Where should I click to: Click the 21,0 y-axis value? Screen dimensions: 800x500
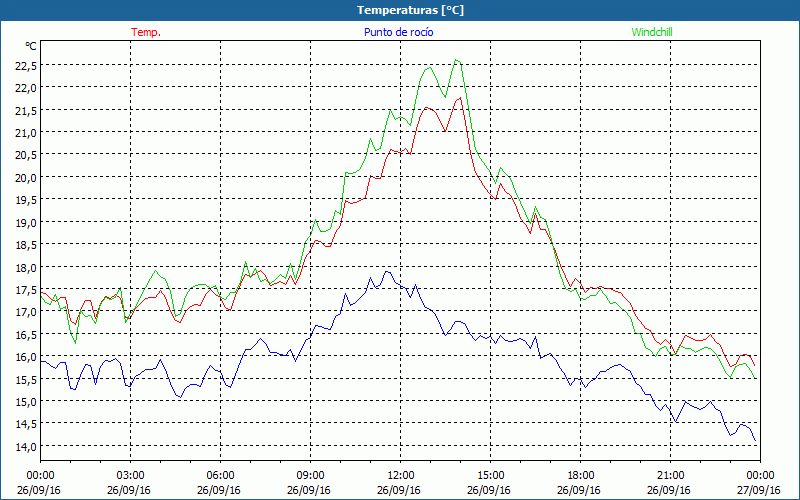[25, 132]
